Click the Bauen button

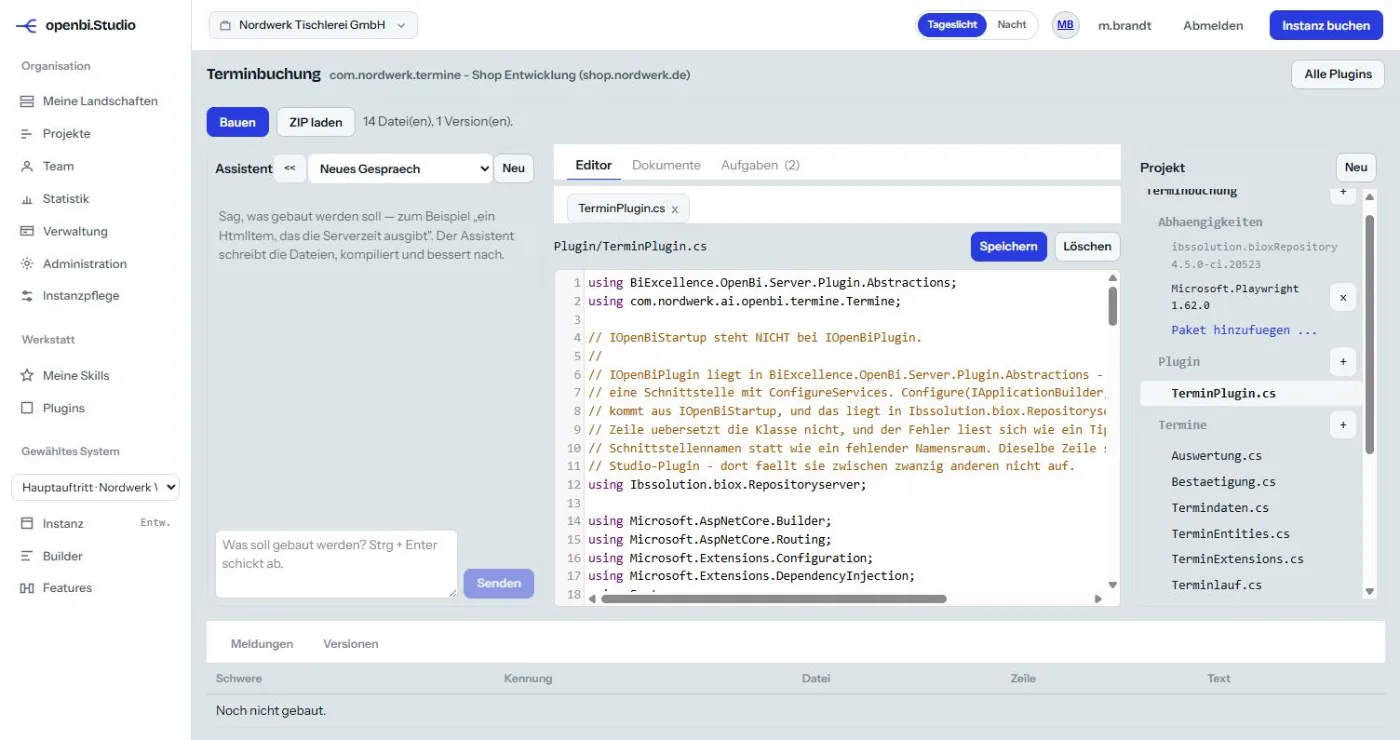(x=238, y=122)
